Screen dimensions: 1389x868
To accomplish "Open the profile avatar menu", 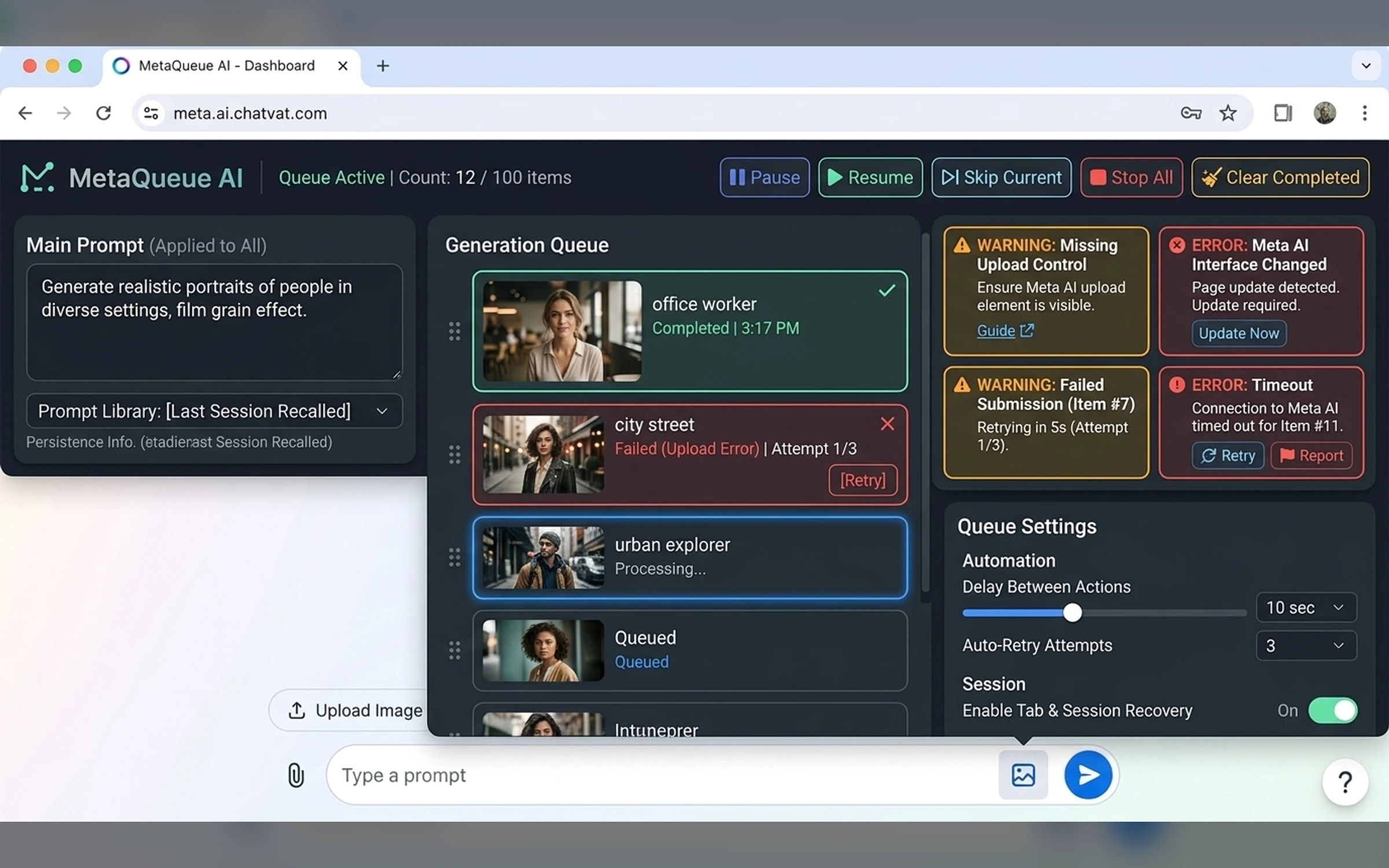I will click(1325, 113).
